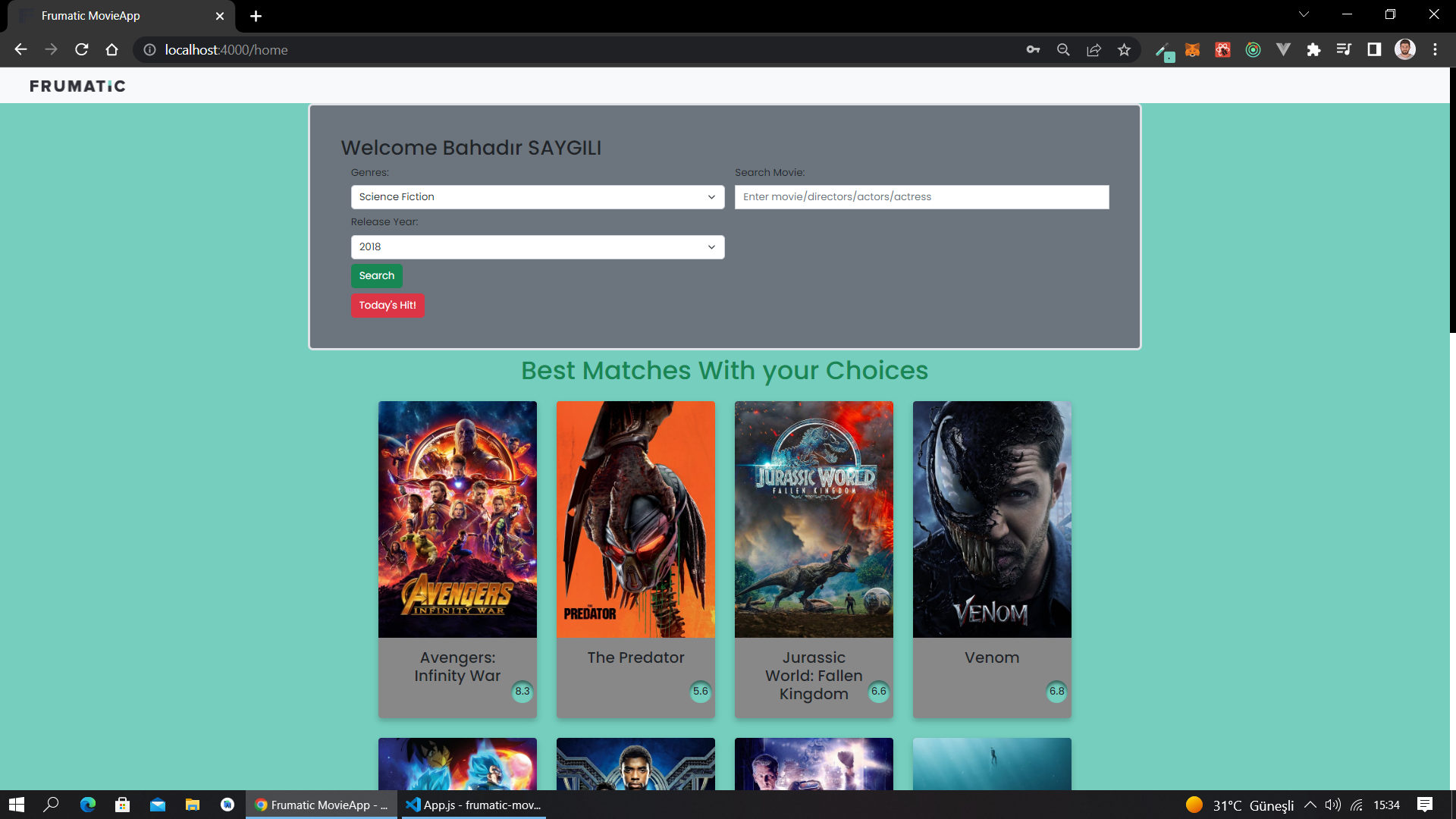This screenshot has height=819, width=1456.
Task: Select the Frumatic MovieApp browser tab
Action: coord(114,15)
